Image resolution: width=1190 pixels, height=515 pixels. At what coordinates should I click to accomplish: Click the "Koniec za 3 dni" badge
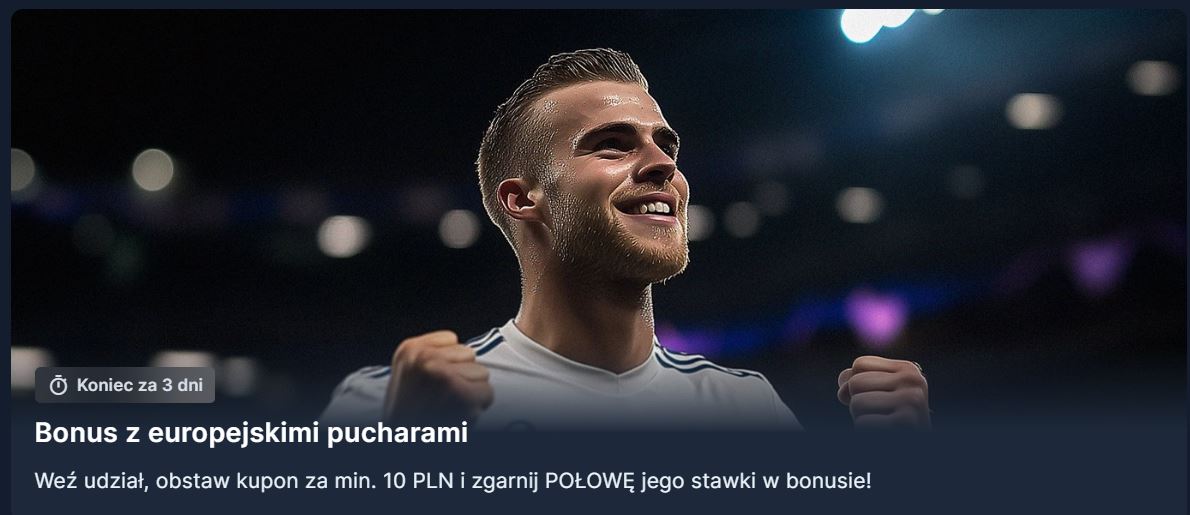tap(124, 385)
